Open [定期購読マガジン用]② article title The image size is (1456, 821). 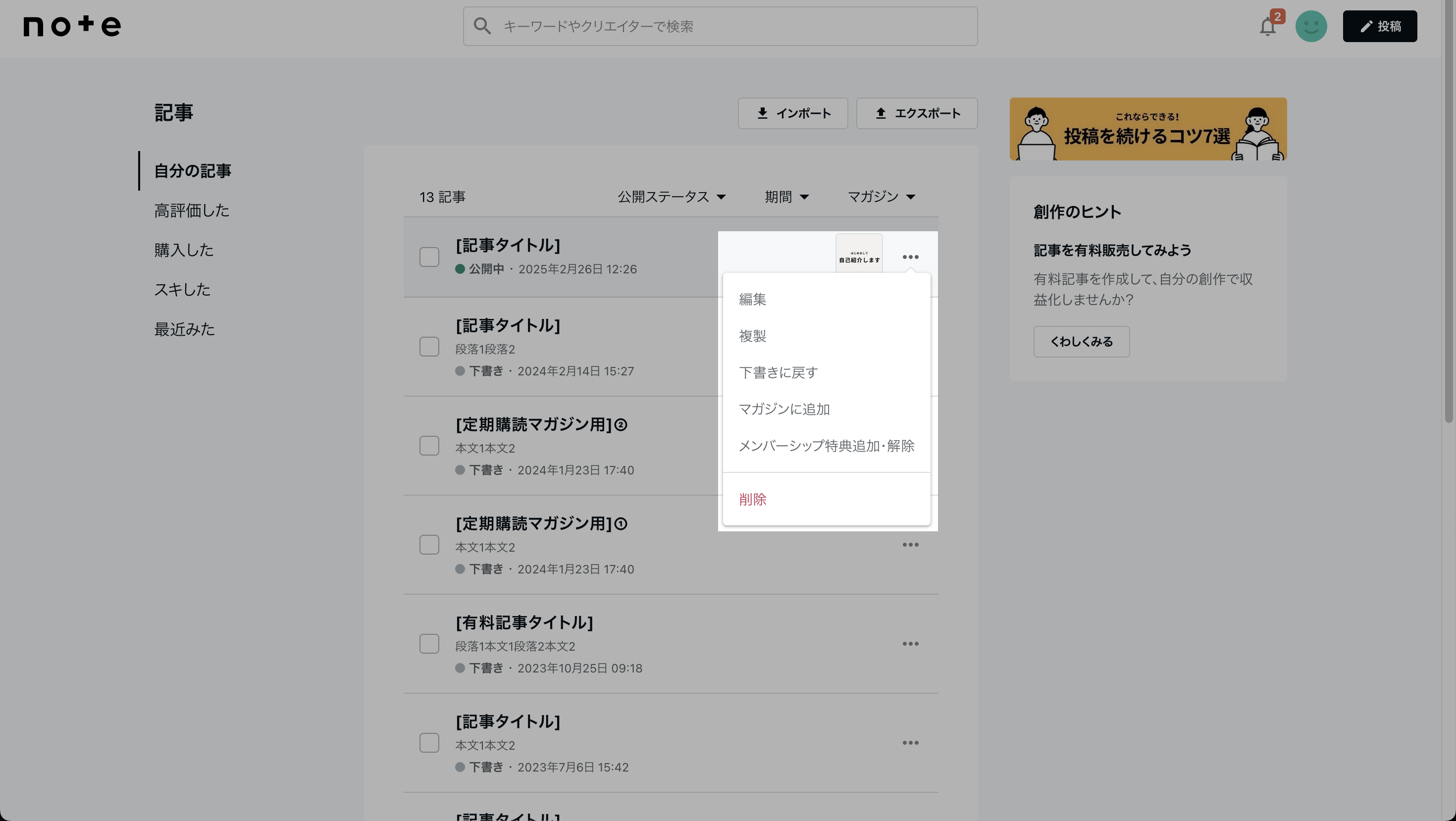tap(541, 424)
